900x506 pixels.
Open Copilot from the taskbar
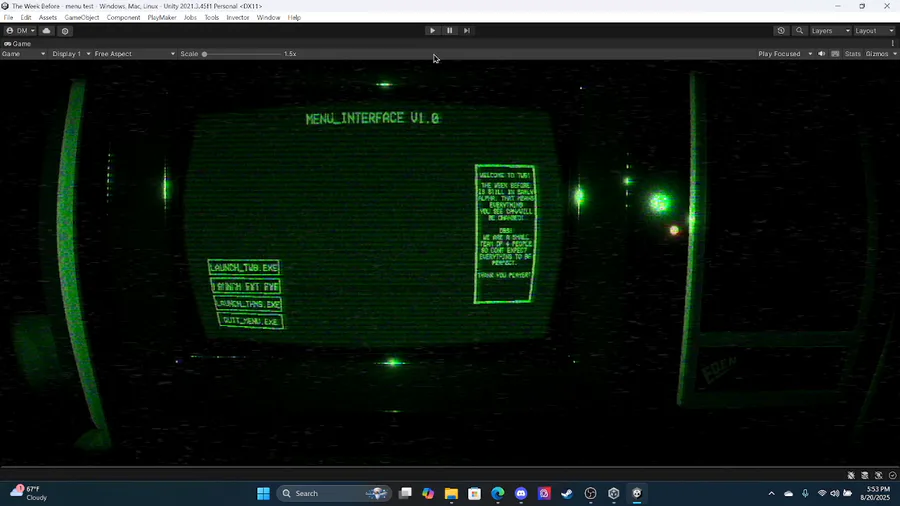coord(428,493)
